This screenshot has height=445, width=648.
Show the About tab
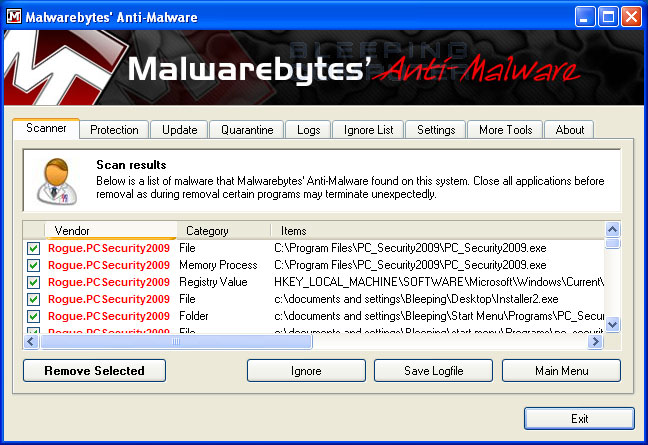(569, 130)
